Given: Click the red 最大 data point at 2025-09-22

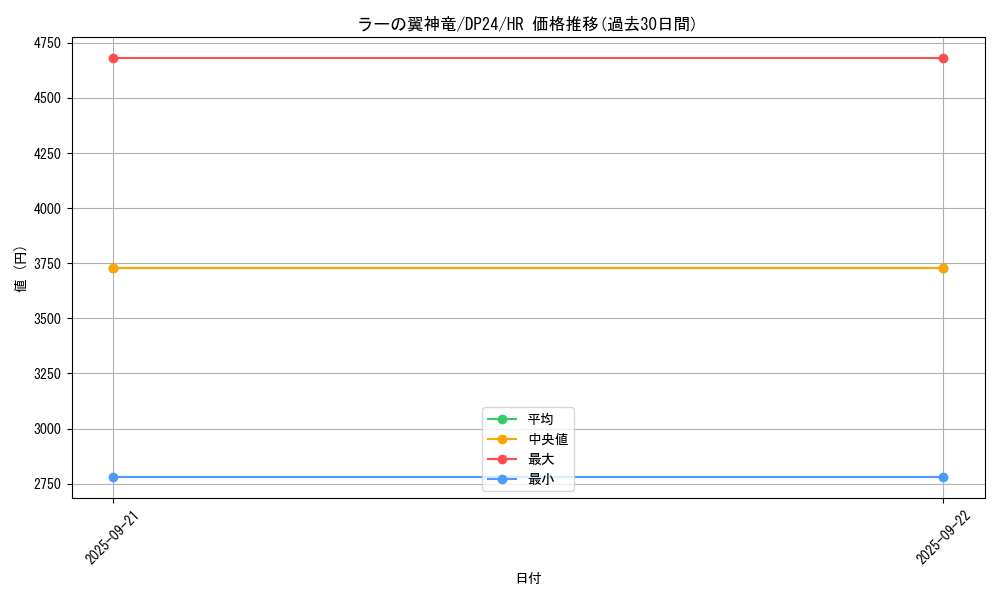Looking at the screenshot, I should point(943,59).
